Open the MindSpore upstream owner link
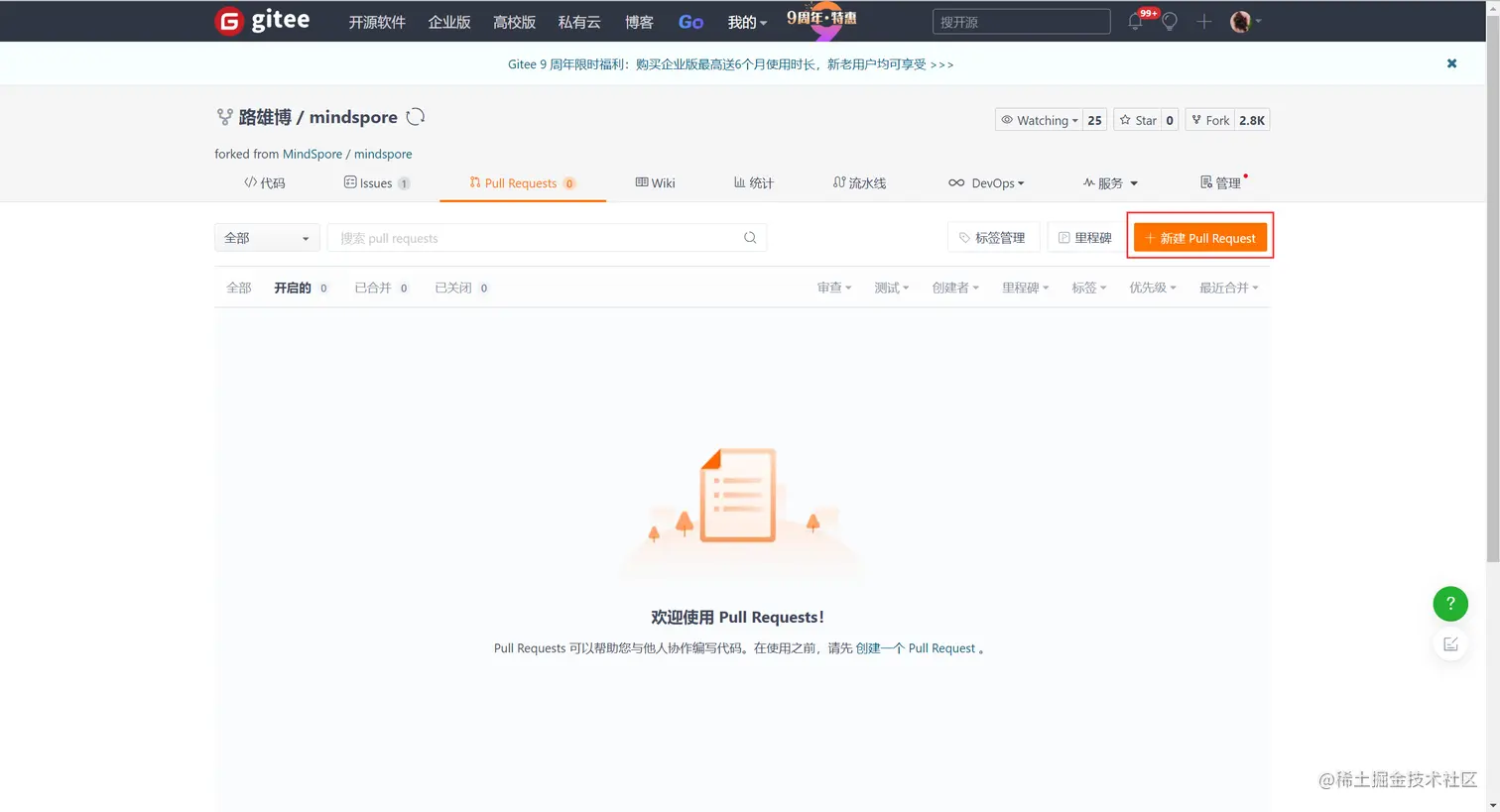Screen dimensions: 1500x812 [312, 154]
